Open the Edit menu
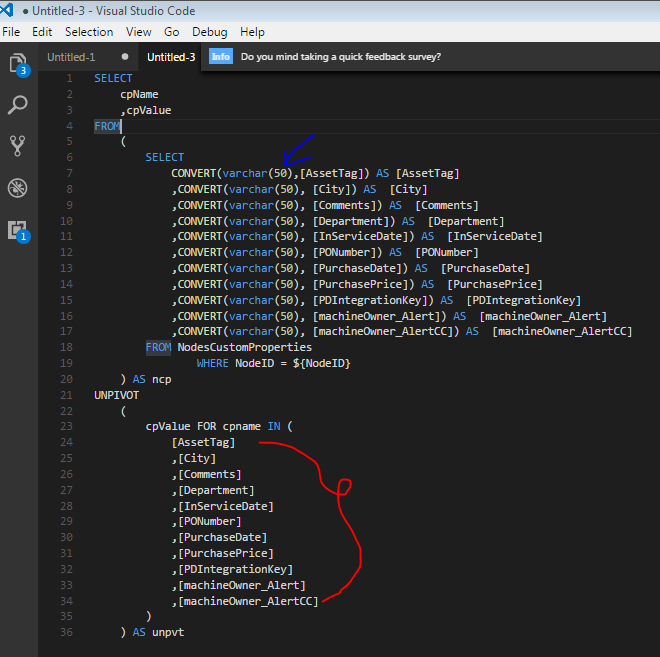The width and height of the screenshot is (660, 657). (x=42, y=32)
